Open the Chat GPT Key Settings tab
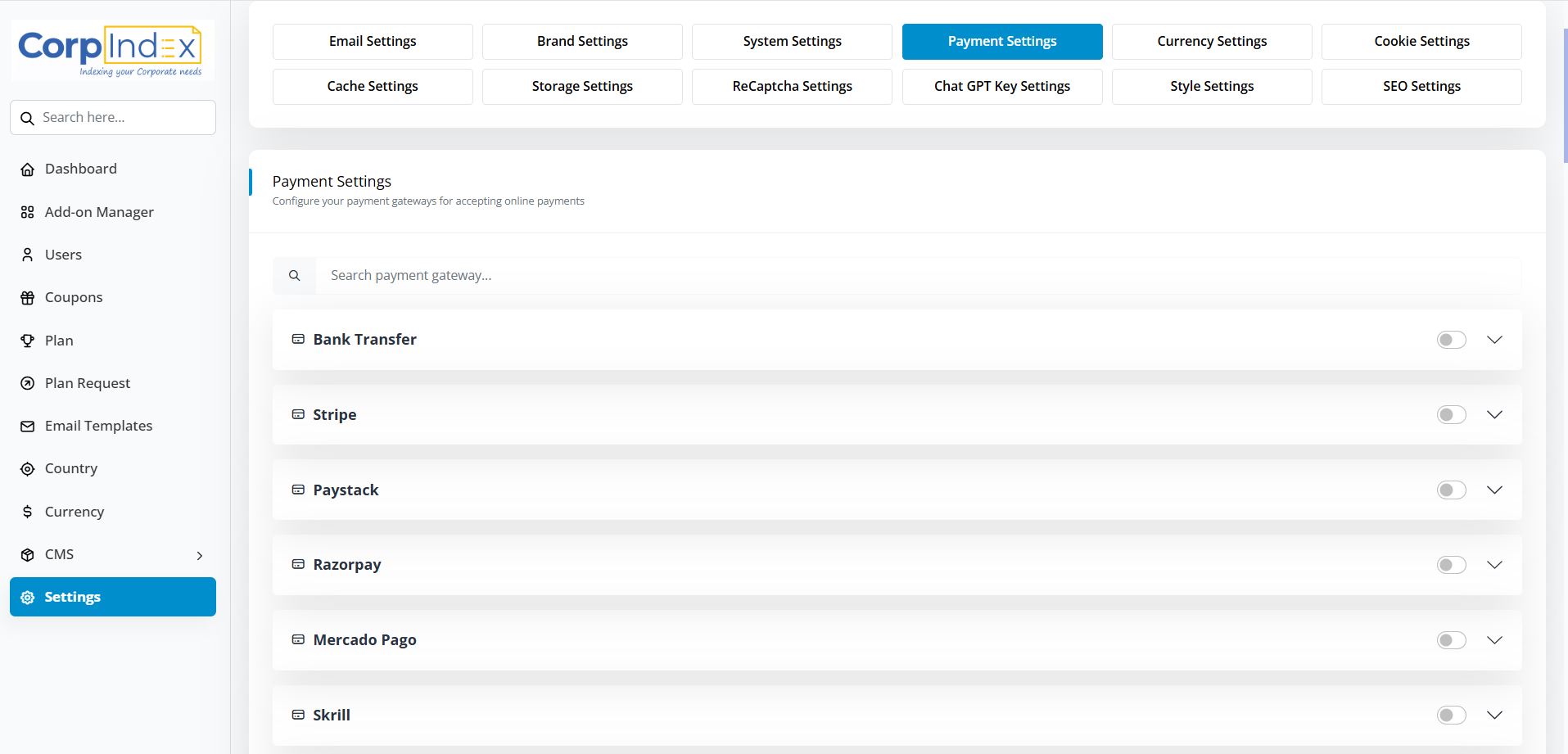The image size is (1568, 754). click(1001, 87)
